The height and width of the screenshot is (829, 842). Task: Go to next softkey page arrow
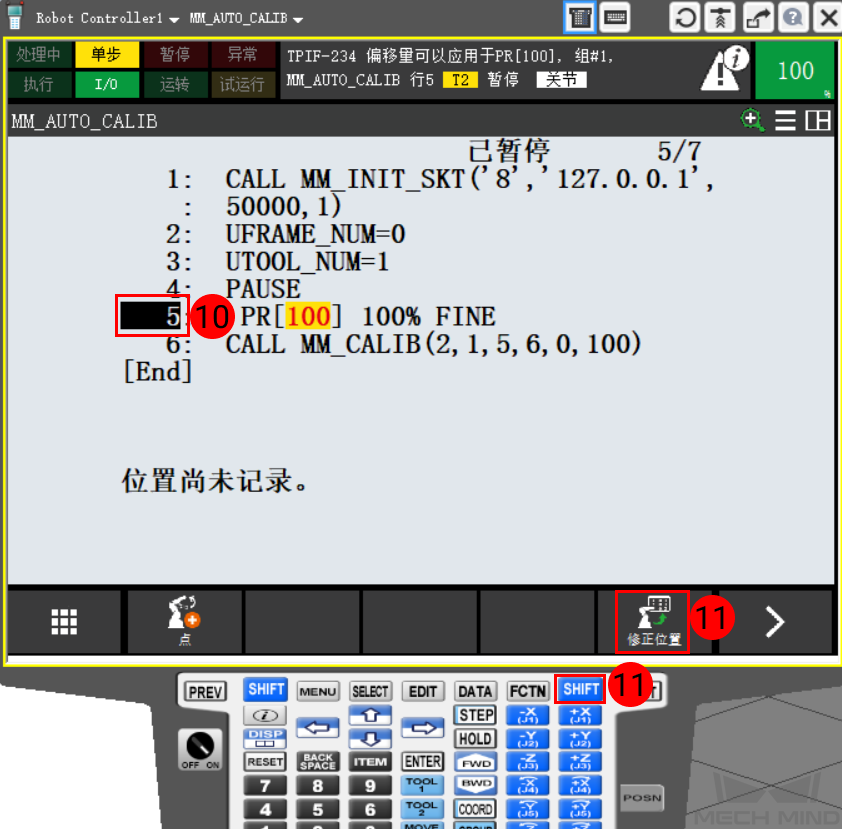click(774, 622)
